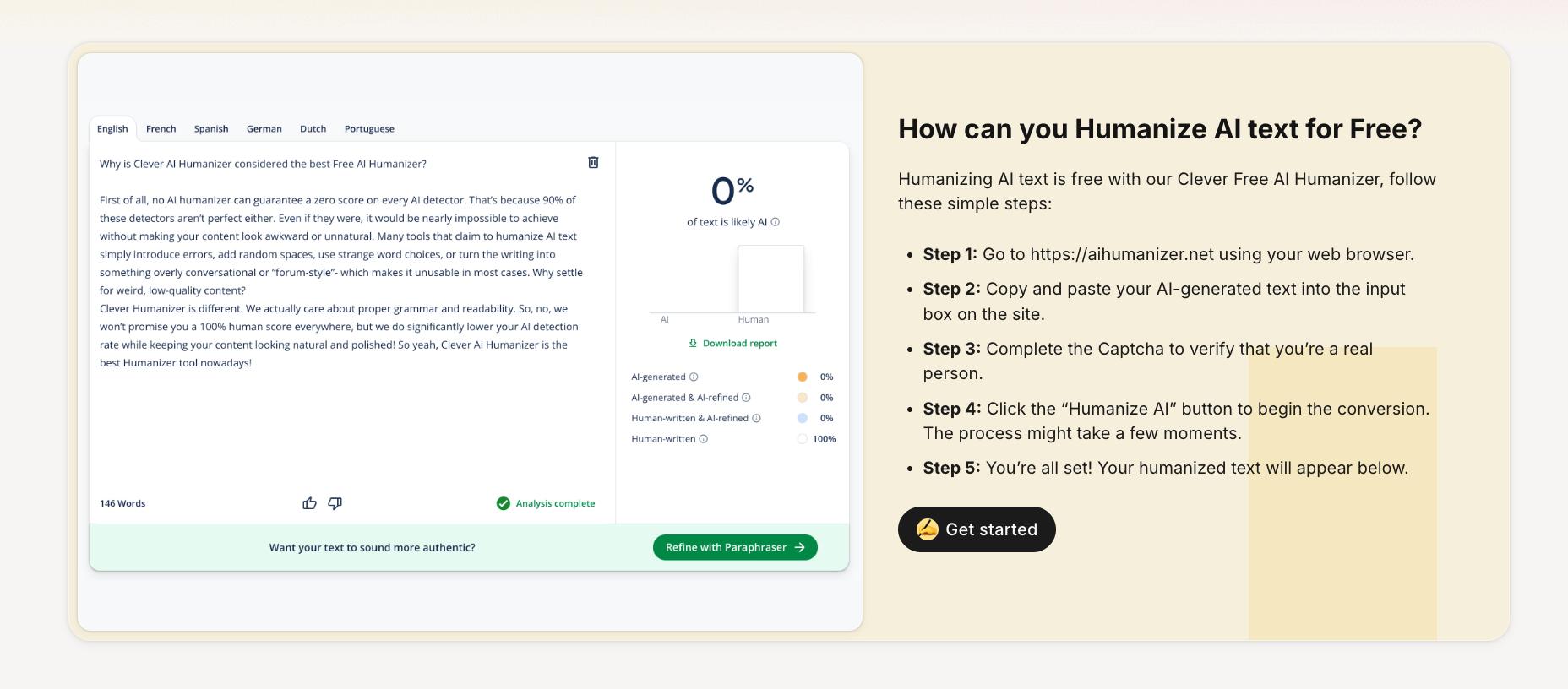This screenshot has width=1568, height=689.
Task: Switch to the French tab
Action: pos(161,129)
